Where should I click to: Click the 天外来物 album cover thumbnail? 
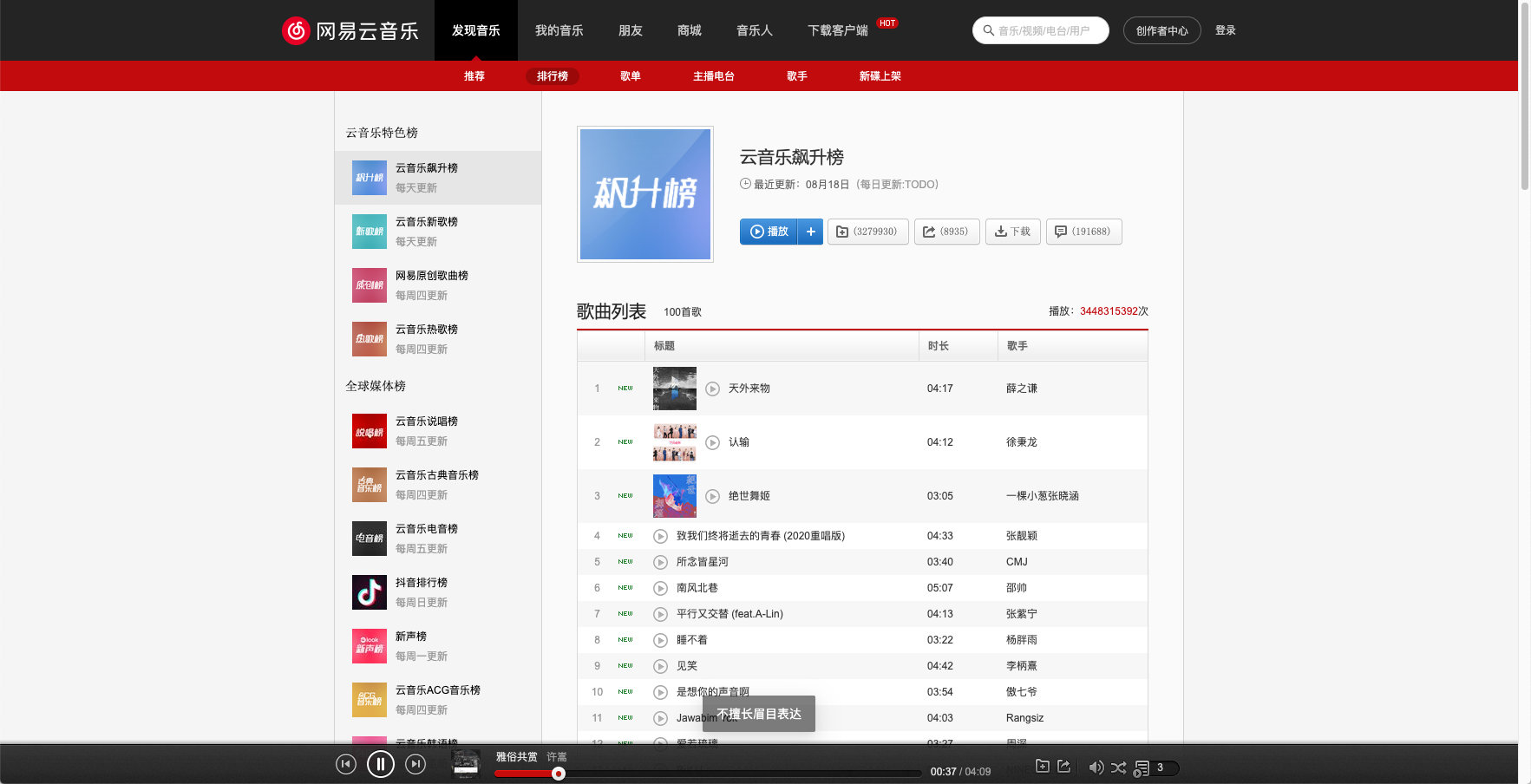tap(675, 389)
